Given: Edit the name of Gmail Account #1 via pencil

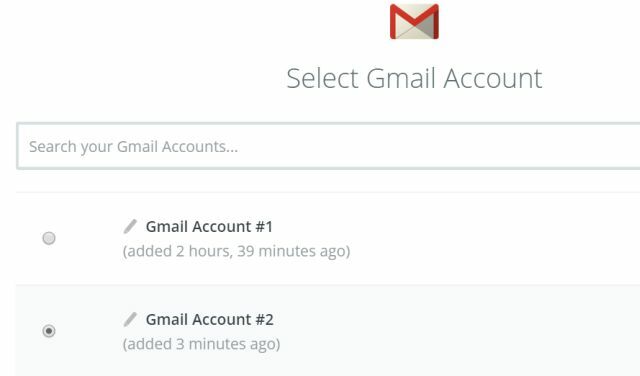Looking at the screenshot, I should click(x=130, y=226).
